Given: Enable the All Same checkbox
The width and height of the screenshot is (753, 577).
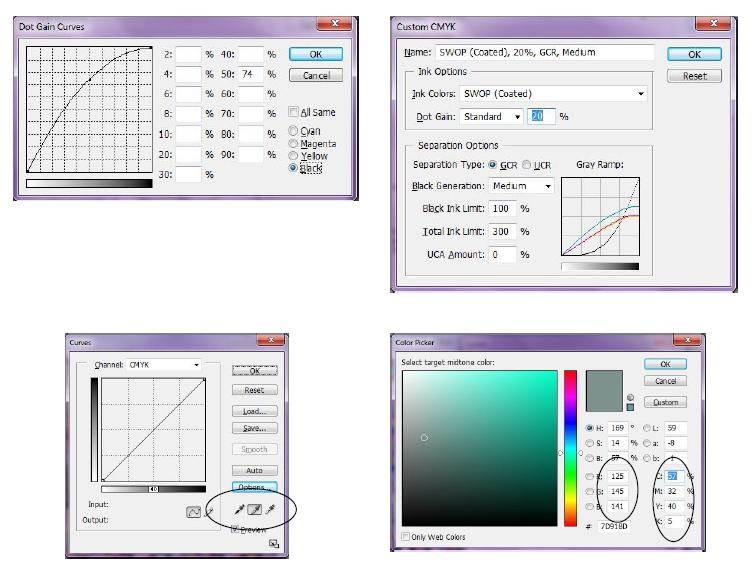Looking at the screenshot, I should 293,111.
